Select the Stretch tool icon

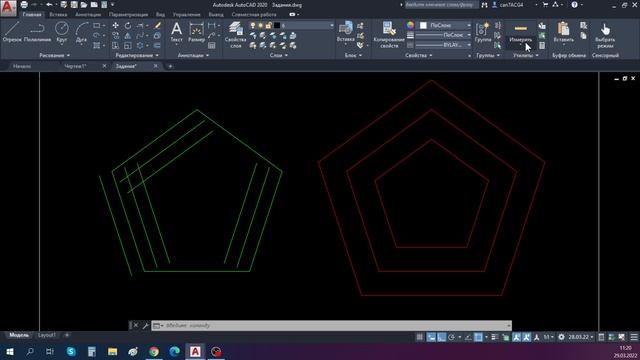[x=116, y=46]
